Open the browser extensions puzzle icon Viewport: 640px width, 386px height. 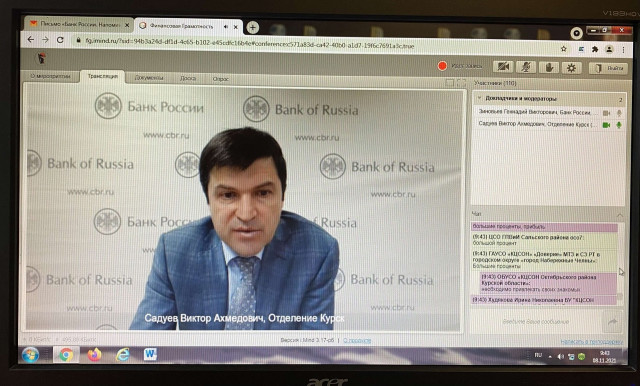(x=595, y=49)
